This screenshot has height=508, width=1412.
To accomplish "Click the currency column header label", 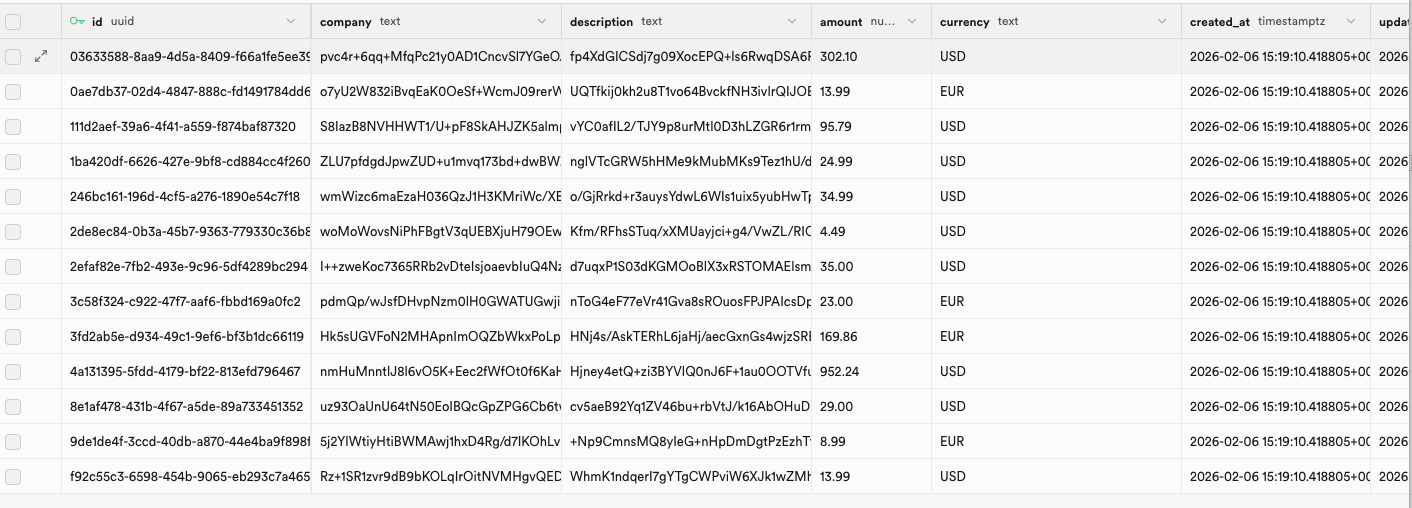I will (964, 22).
